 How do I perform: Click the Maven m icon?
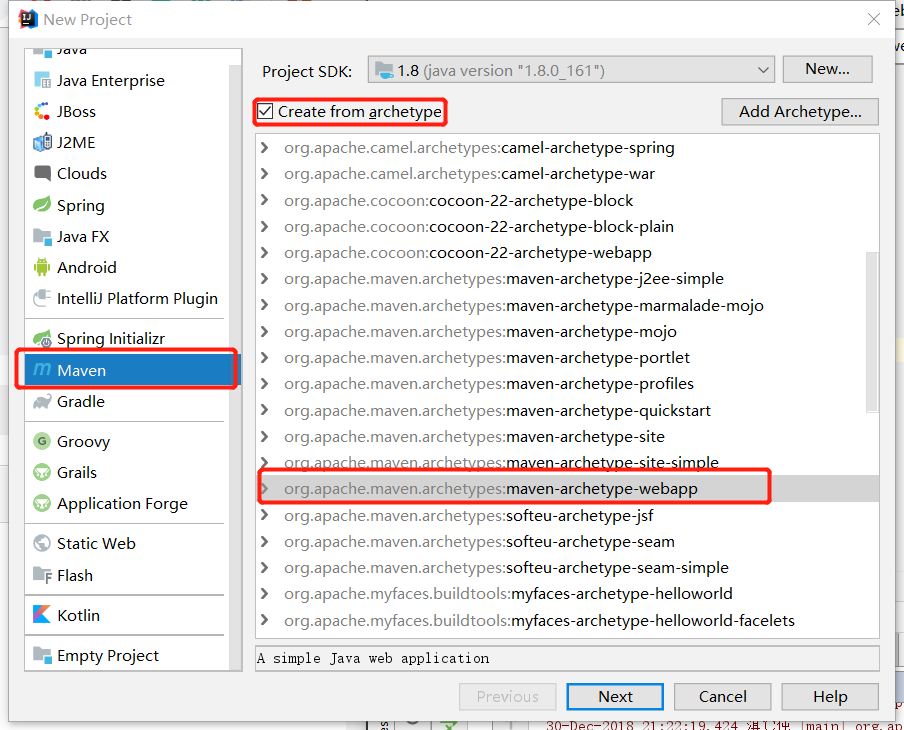coord(42,370)
